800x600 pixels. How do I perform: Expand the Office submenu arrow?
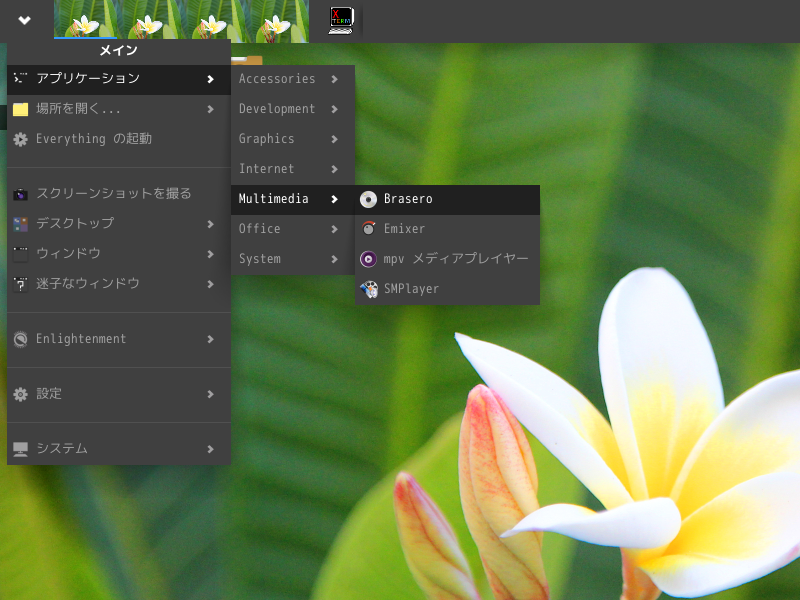coord(334,229)
